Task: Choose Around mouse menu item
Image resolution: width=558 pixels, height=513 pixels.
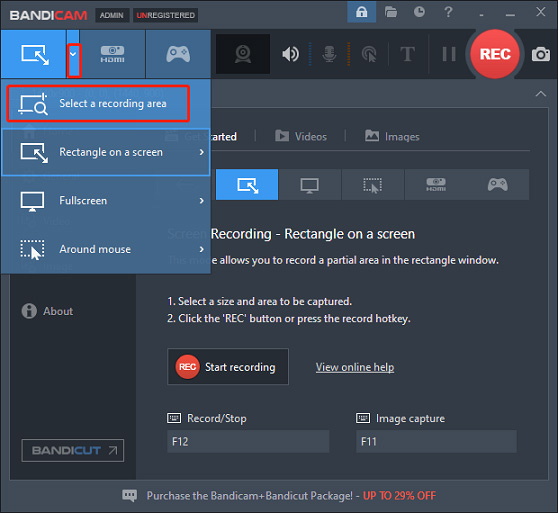Action: point(106,249)
